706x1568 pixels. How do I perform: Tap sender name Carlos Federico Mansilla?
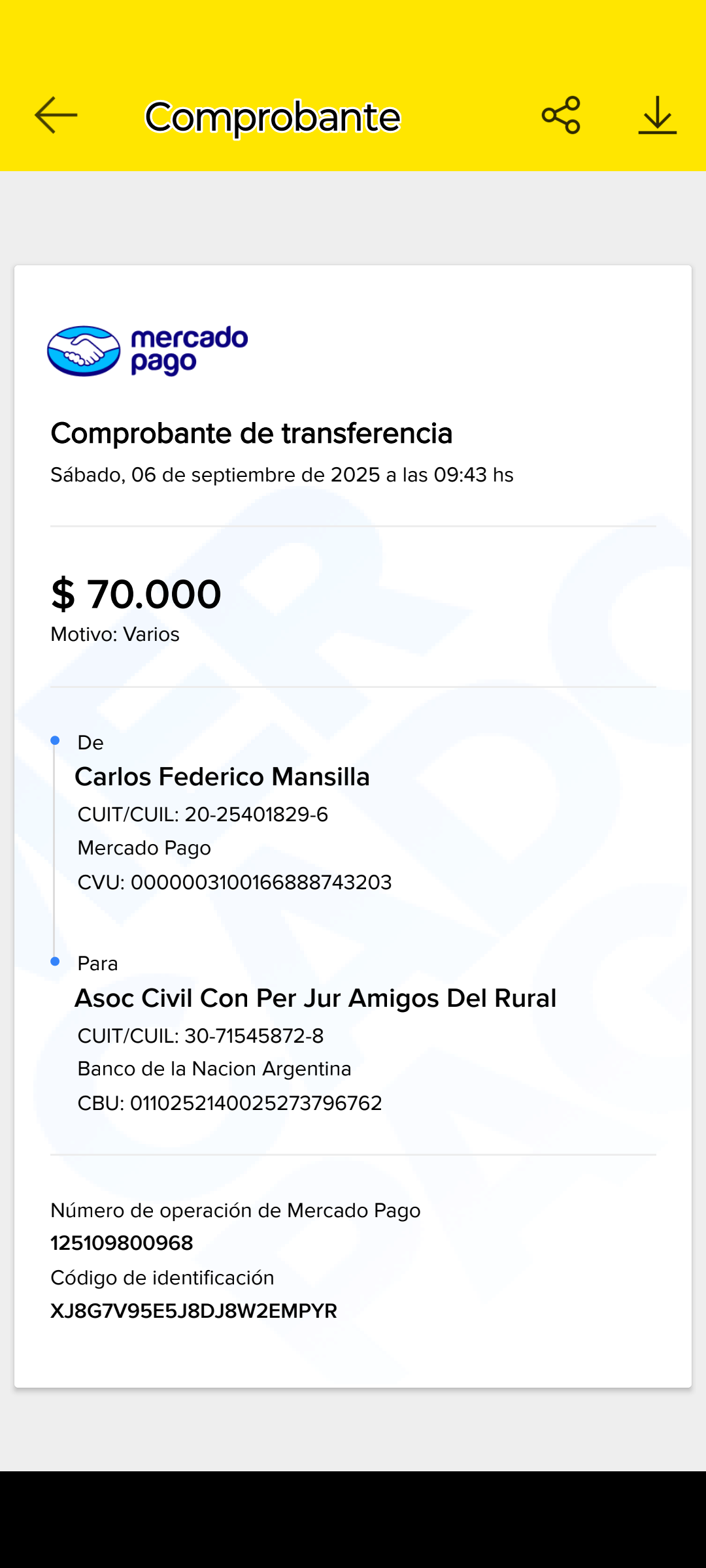tap(222, 777)
